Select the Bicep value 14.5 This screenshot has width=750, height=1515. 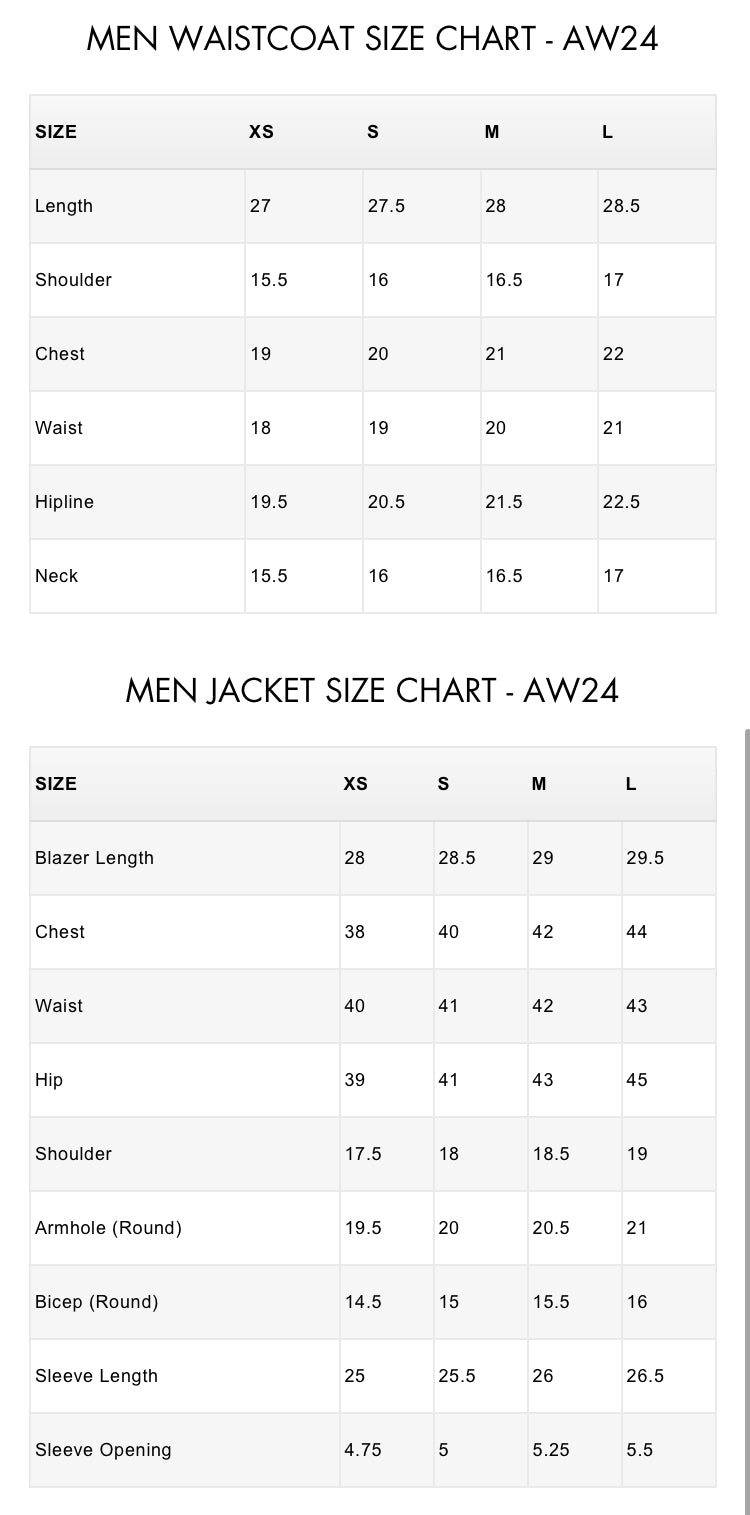363,1302
